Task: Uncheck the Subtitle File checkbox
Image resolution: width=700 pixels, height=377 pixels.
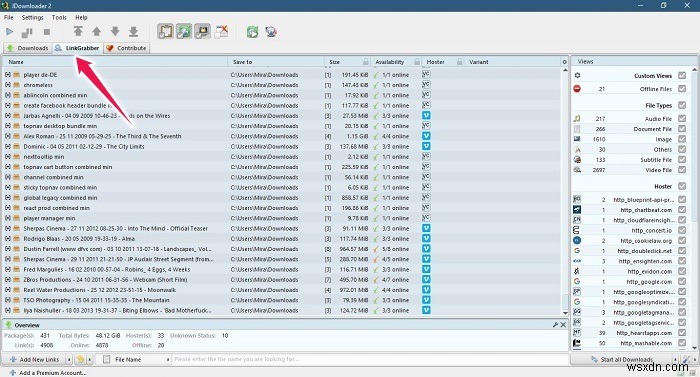Action: [682, 160]
